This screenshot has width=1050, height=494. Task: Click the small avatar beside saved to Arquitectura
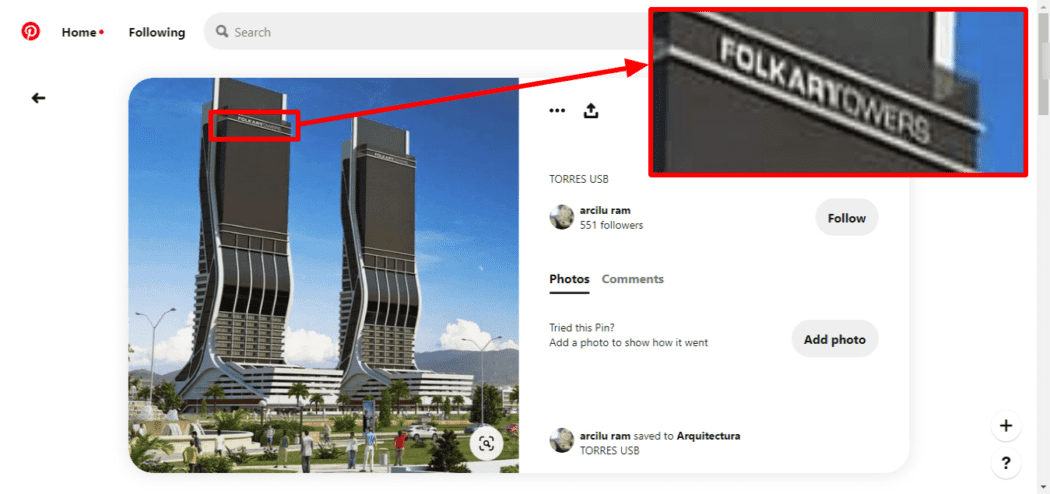(562, 440)
